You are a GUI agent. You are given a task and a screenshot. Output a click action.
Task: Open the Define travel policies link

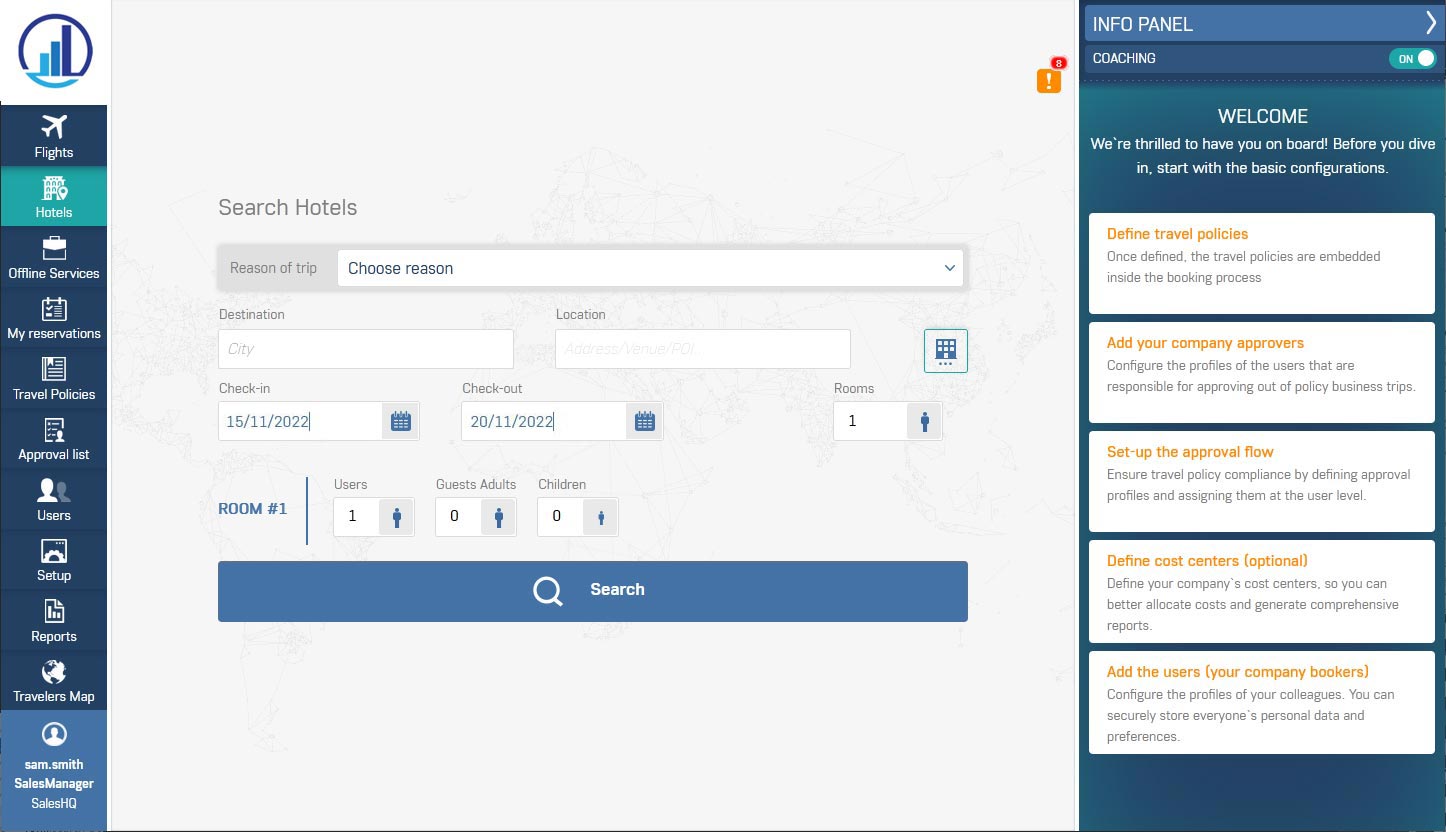(1177, 234)
